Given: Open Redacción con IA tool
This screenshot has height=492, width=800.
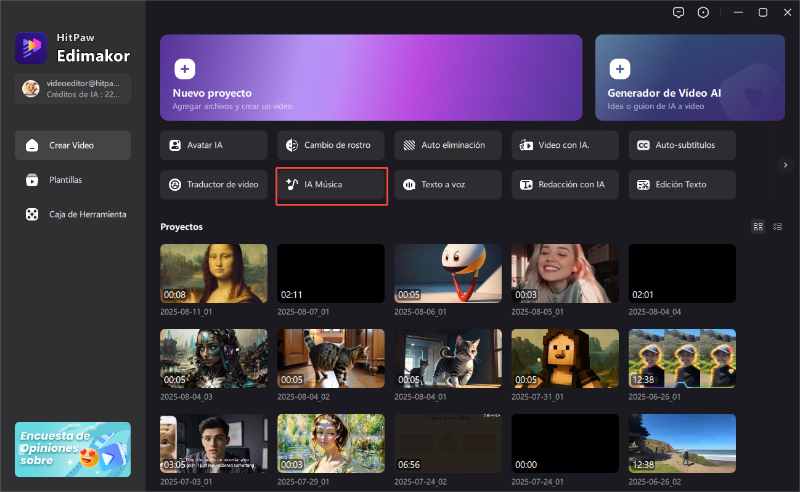Looking at the screenshot, I should tap(565, 185).
